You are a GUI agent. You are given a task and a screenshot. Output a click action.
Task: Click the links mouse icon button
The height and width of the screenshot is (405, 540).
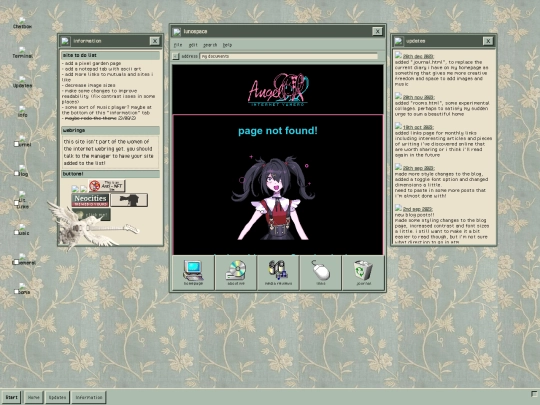coord(321,272)
